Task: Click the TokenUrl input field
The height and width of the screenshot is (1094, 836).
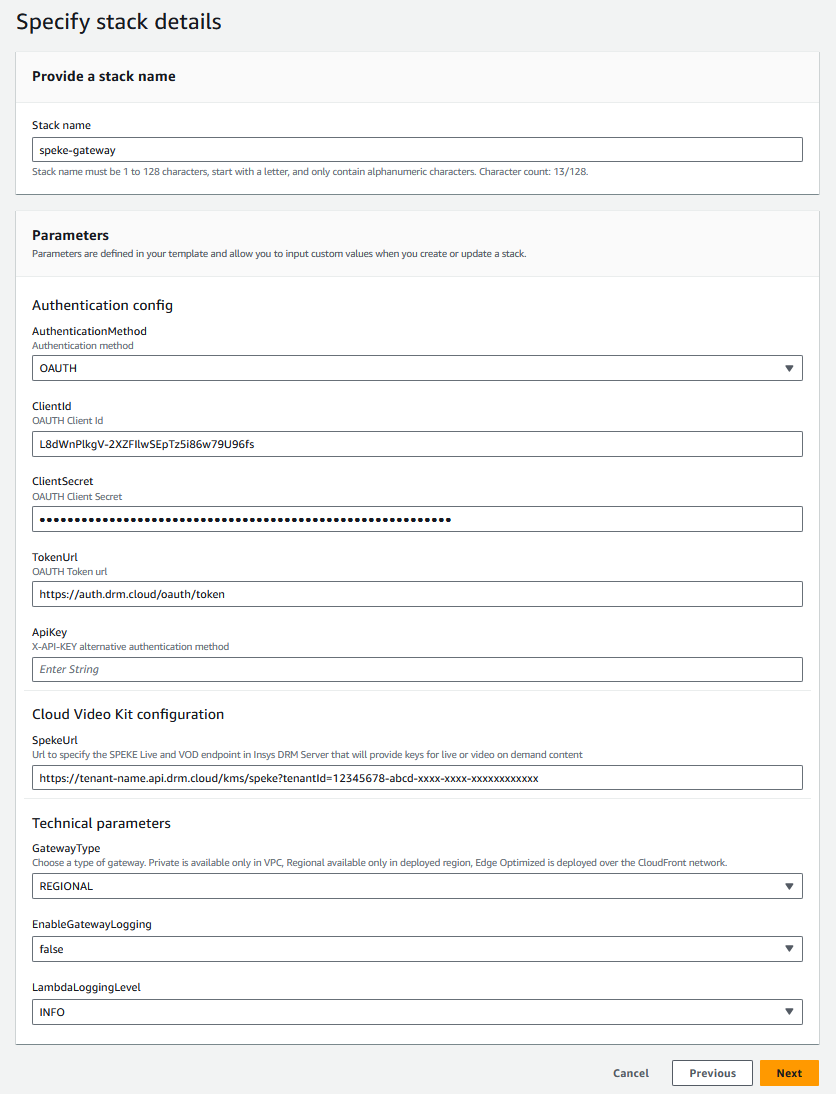Action: 417,594
